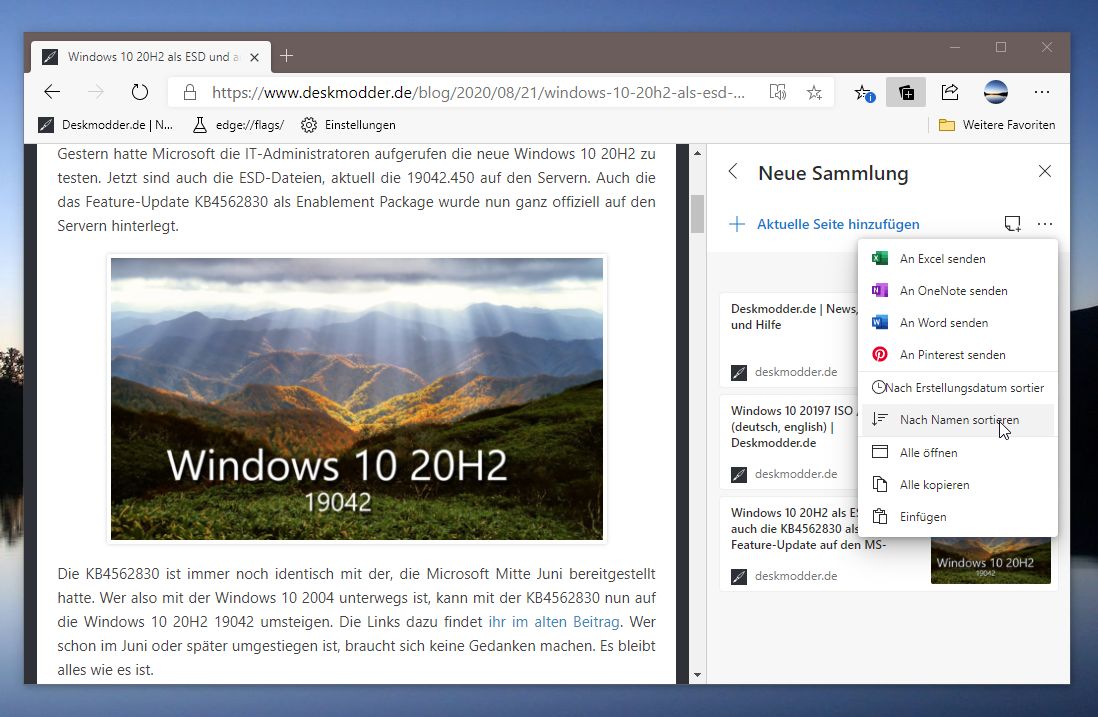This screenshot has width=1098, height=717.
Task: Close the Windows 10 20H2 tab
Action: click(x=255, y=57)
